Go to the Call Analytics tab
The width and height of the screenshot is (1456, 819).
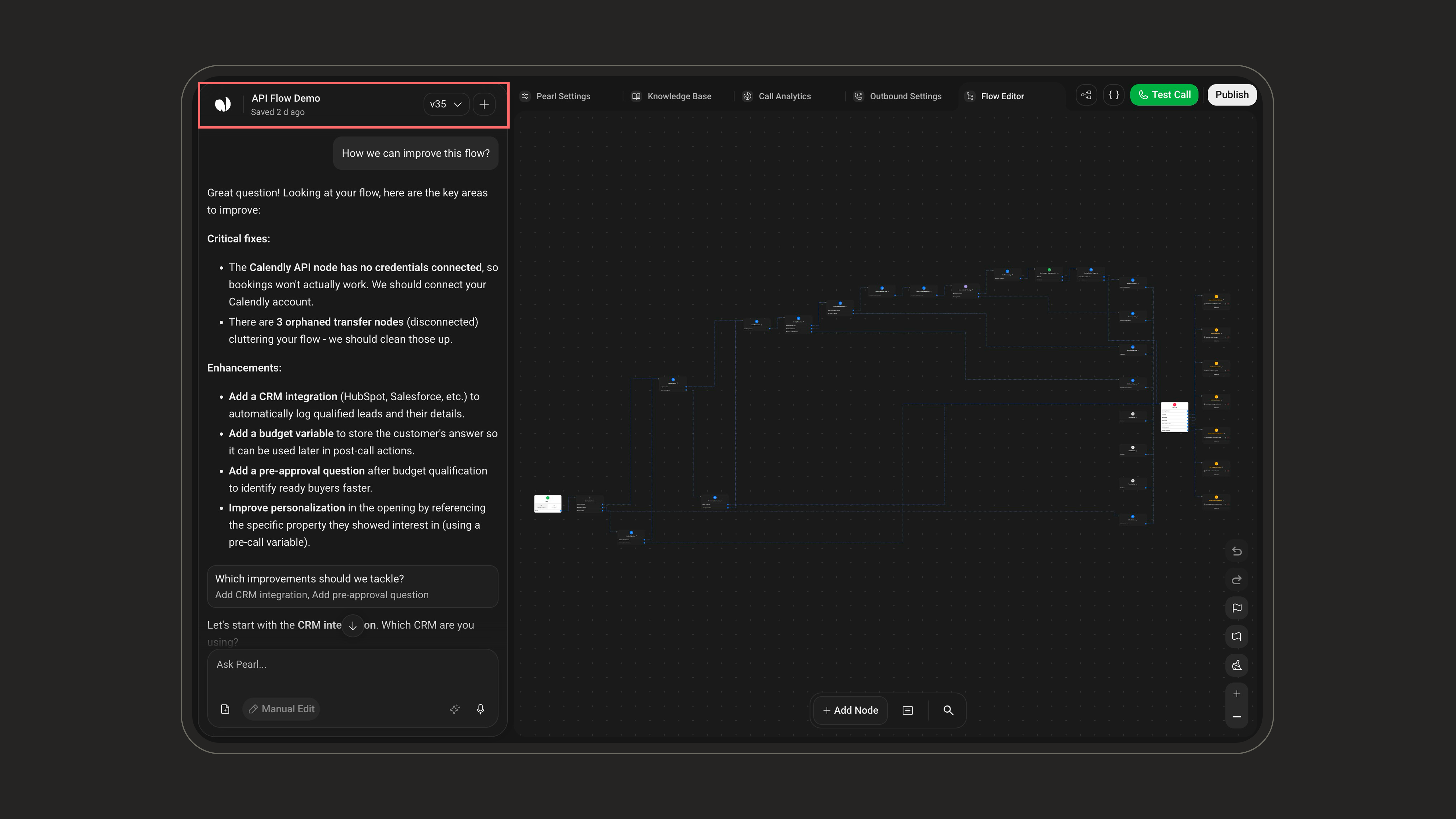pyautogui.click(x=777, y=96)
